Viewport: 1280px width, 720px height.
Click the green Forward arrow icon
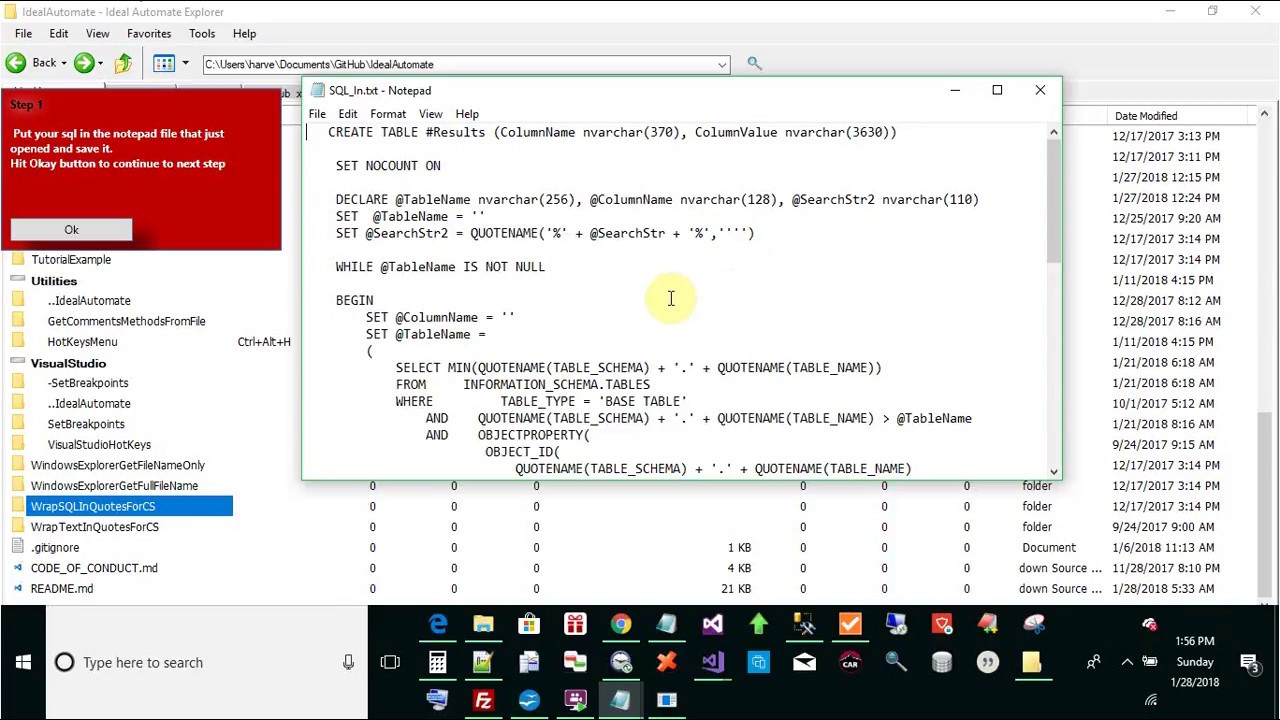tap(84, 64)
